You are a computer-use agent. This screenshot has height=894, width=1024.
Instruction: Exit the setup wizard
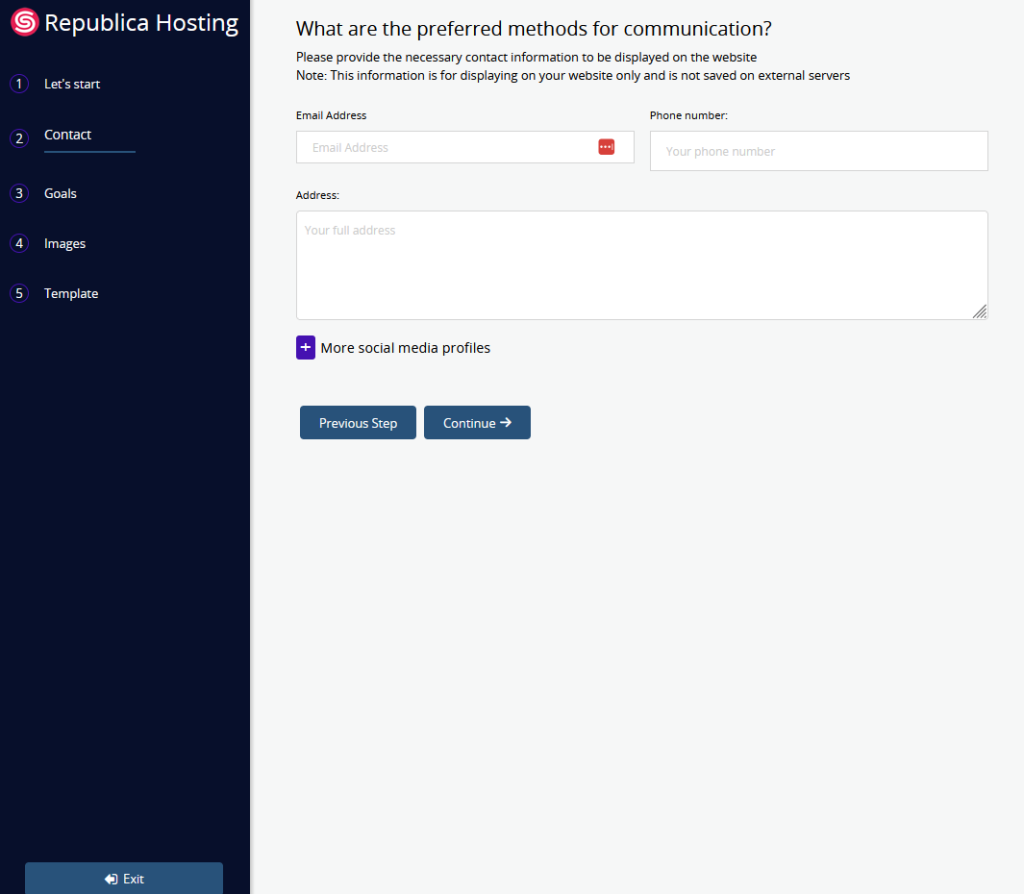click(x=124, y=878)
